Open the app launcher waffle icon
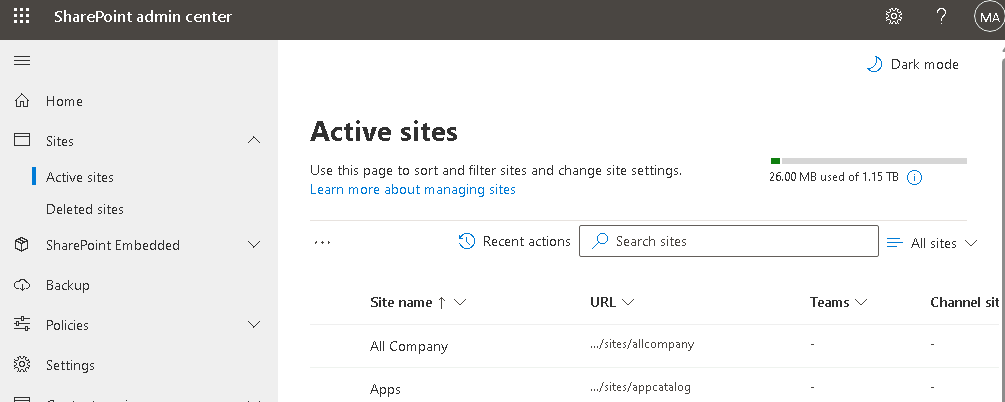Image resolution: width=1005 pixels, height=402 pixels. pyautogui.click(x=22, y=16)
